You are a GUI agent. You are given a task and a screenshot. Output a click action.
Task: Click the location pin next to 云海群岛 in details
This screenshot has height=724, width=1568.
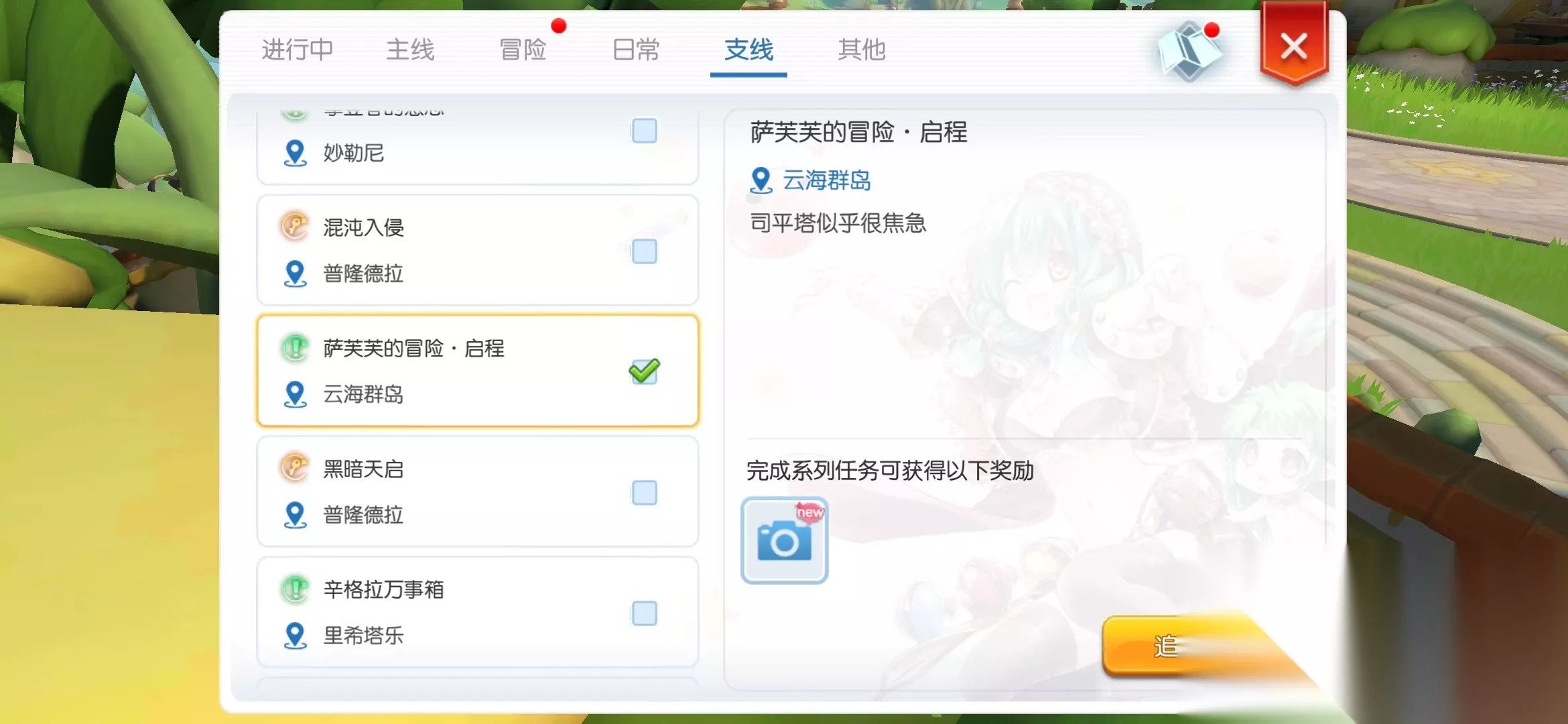tap(761, 181)
